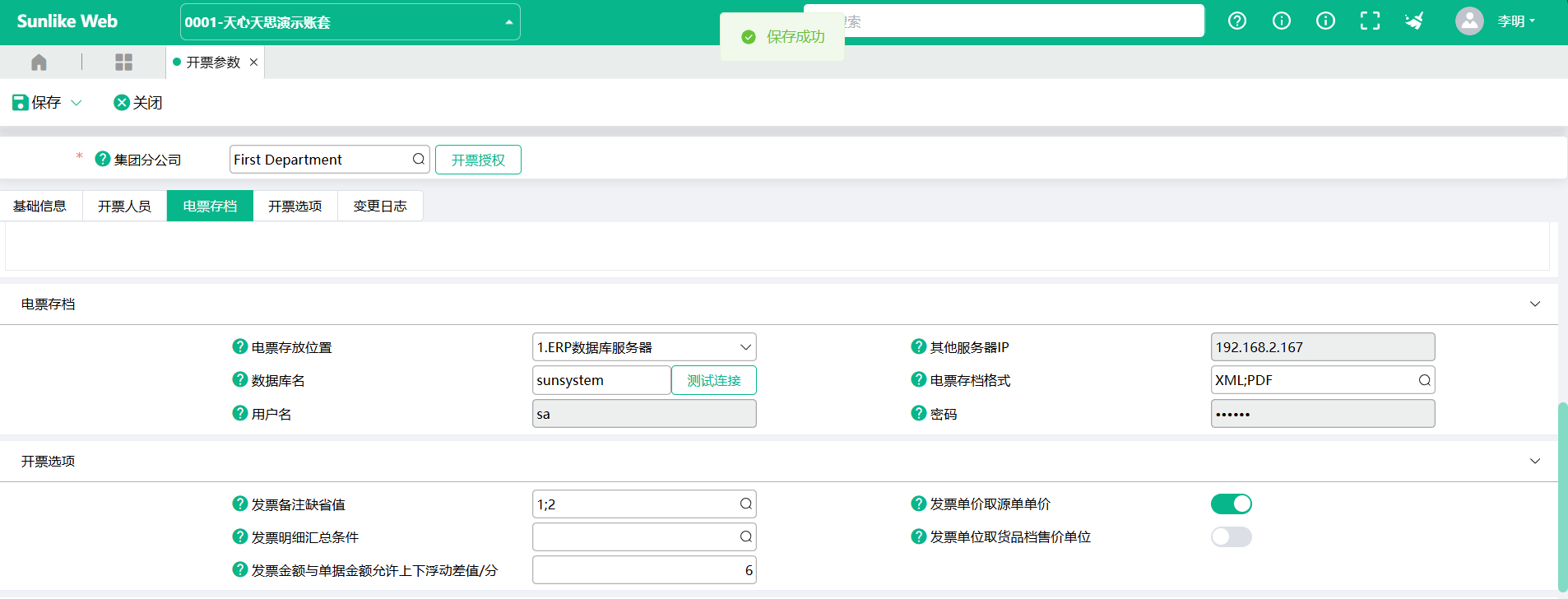The height and width of the screenshot is (599, 1568).
Task: Click the Sunlike Web logo
Action: [x=67, y=21]
